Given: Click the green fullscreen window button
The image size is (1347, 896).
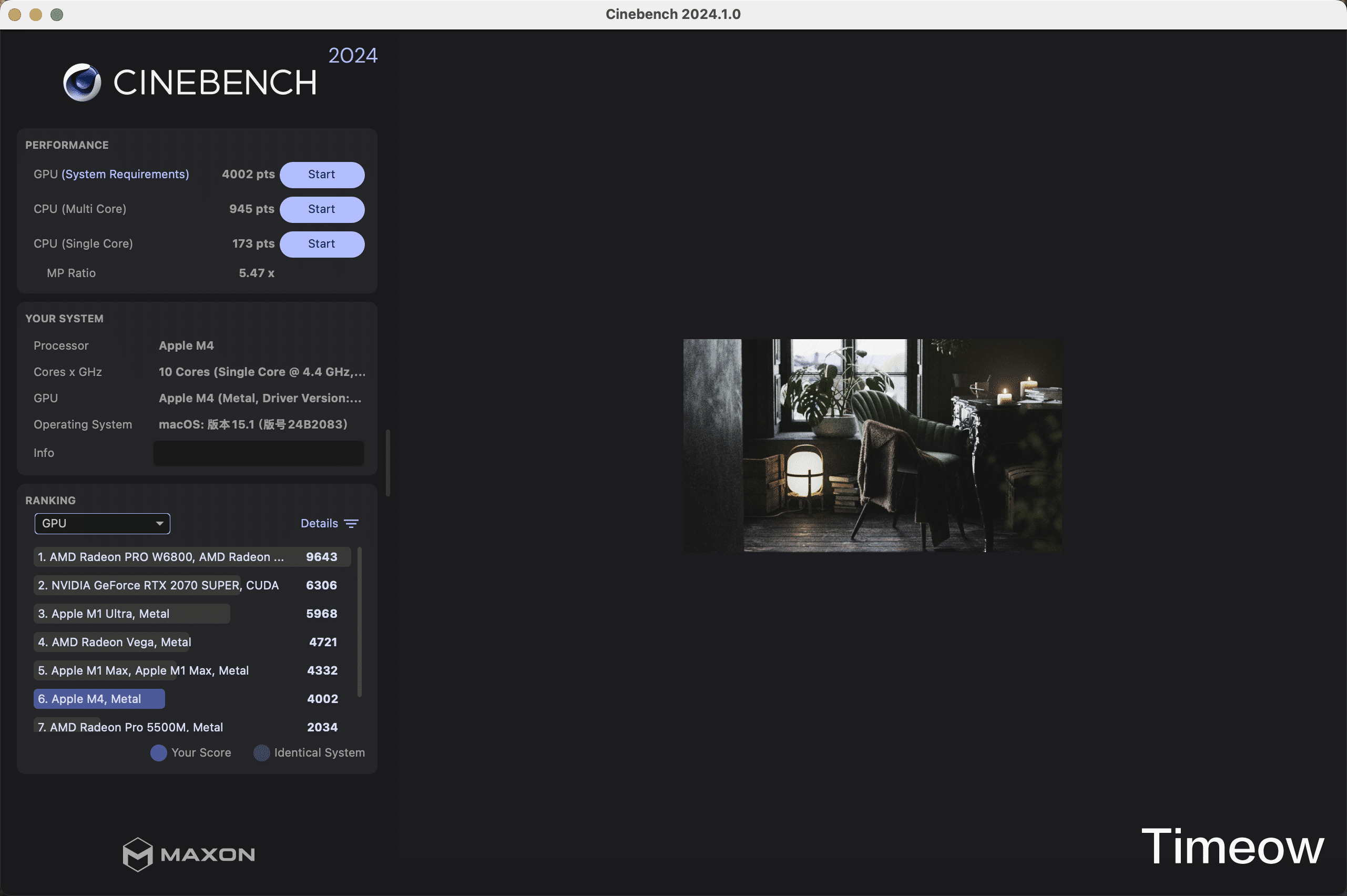Looking at the screenshot, I should pos(57,14).
